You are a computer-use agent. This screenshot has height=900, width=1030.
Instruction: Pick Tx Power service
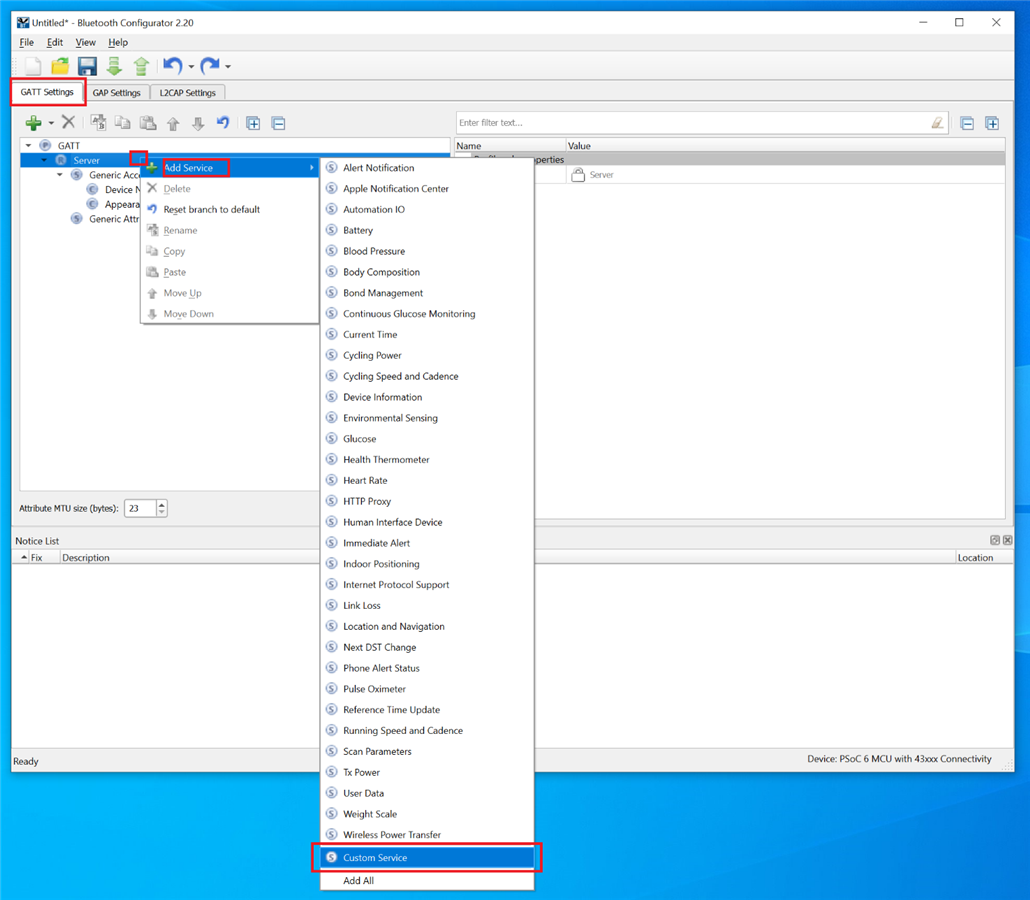pos(427,772)
